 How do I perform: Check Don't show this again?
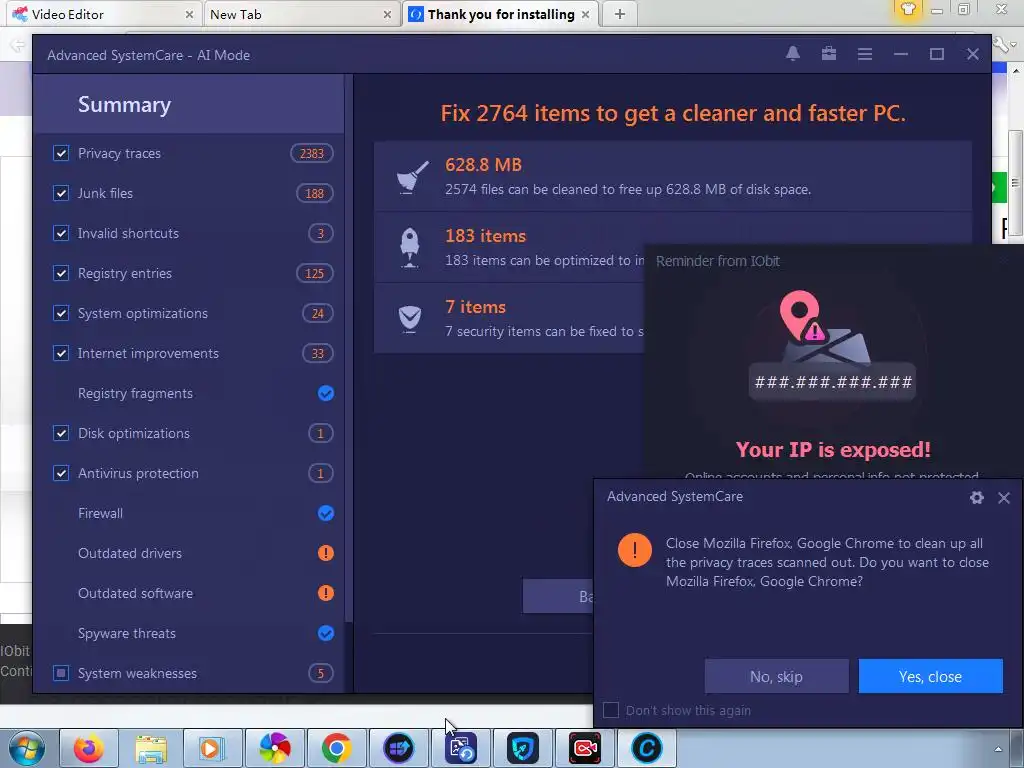(611, 710)
